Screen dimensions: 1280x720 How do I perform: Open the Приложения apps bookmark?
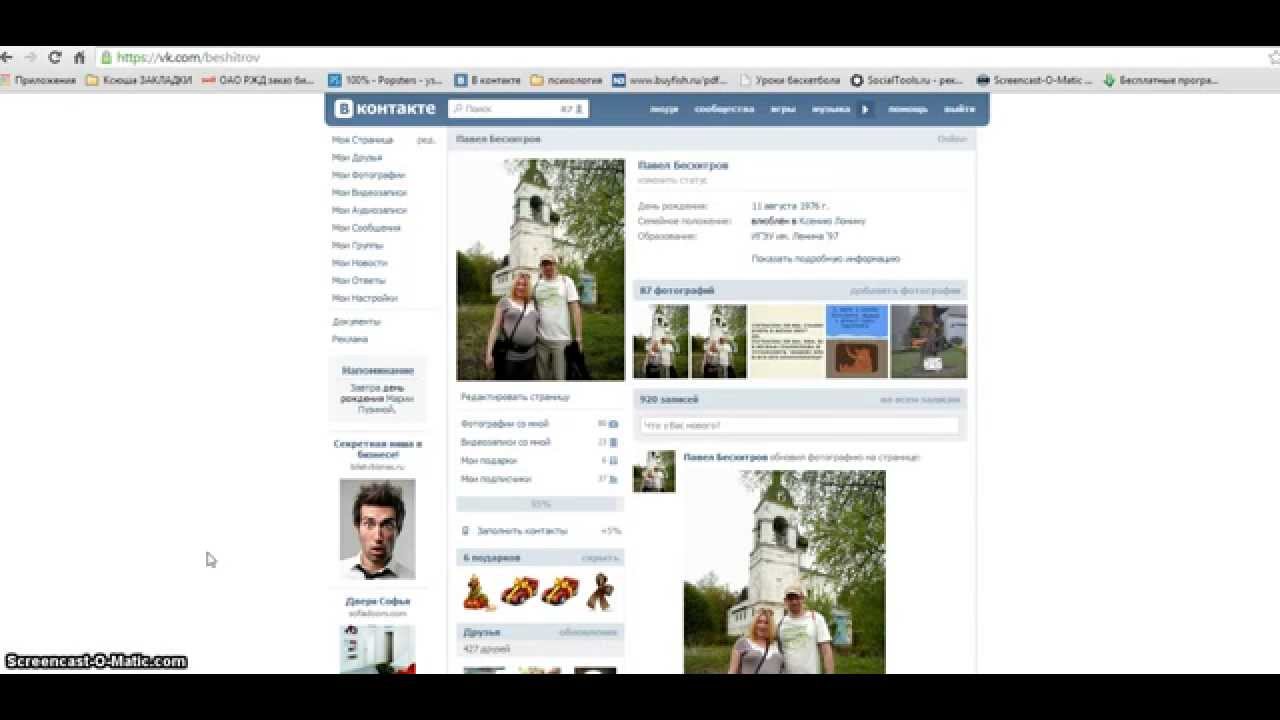click(38, 80)
